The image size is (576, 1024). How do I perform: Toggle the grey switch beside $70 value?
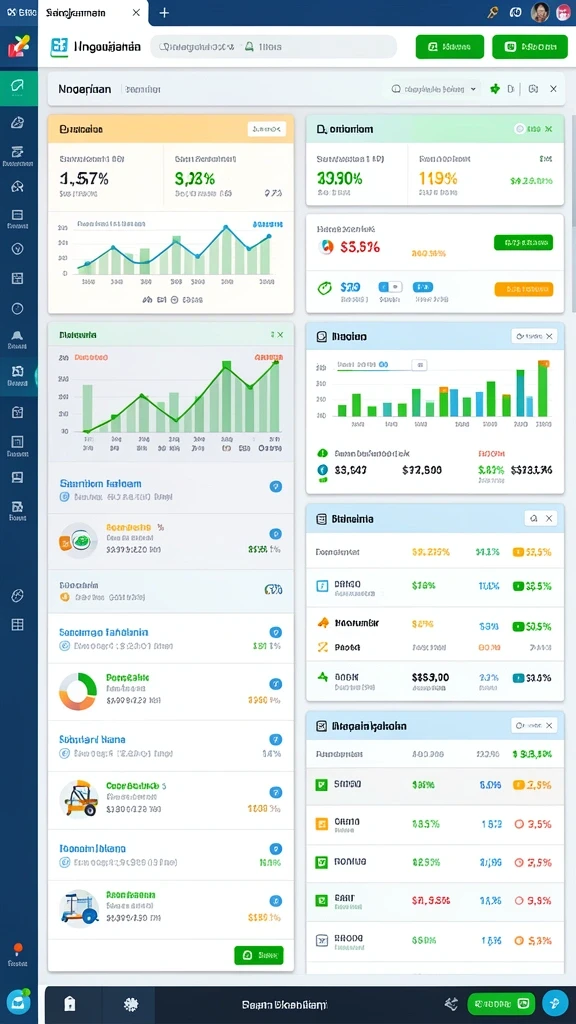391,287
